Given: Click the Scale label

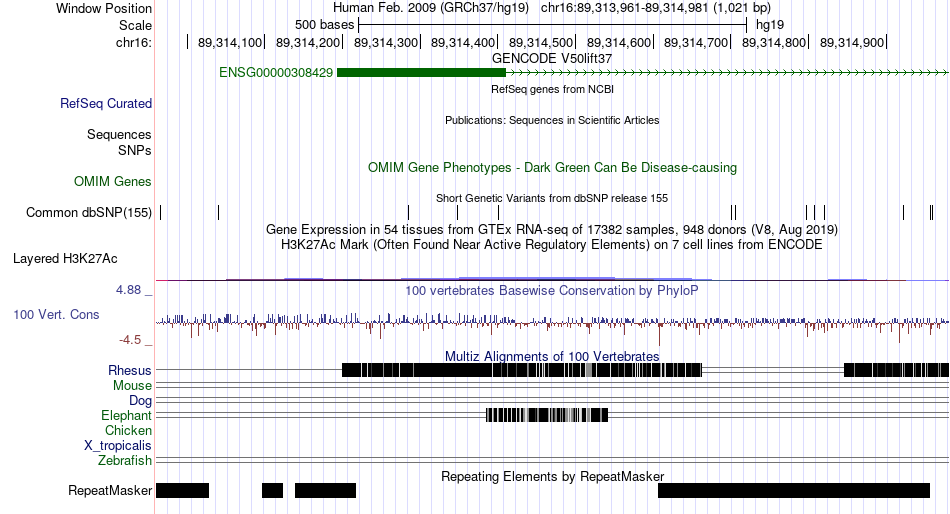Looking at the screenshot, I should click(136, 25).
